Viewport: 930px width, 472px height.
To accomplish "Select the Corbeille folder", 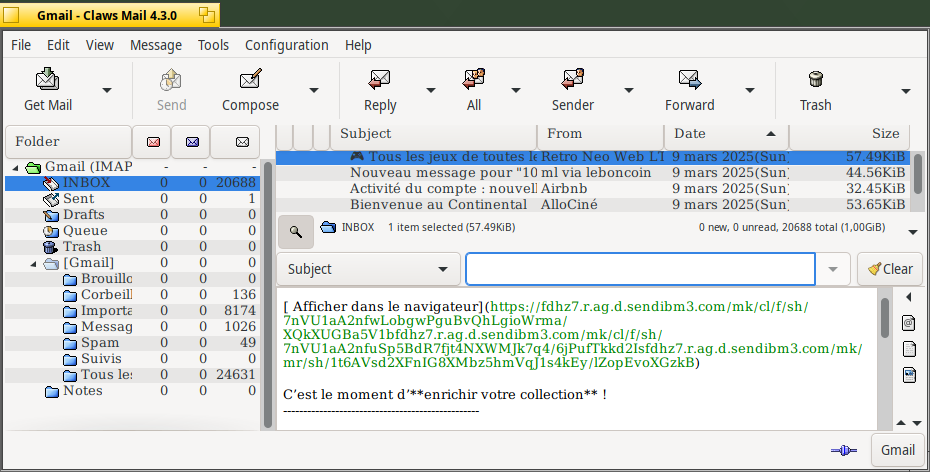I will point(132,295).
